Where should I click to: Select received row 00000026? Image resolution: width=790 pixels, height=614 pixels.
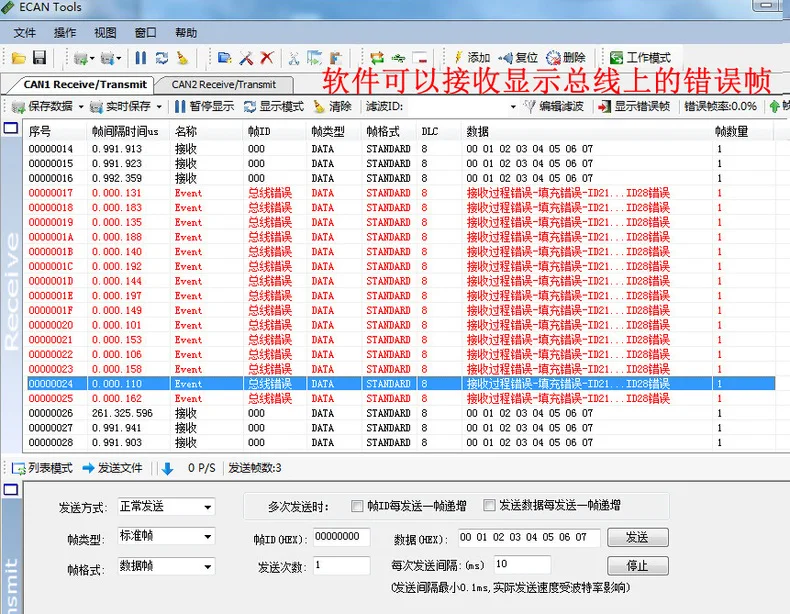point(401,413)
